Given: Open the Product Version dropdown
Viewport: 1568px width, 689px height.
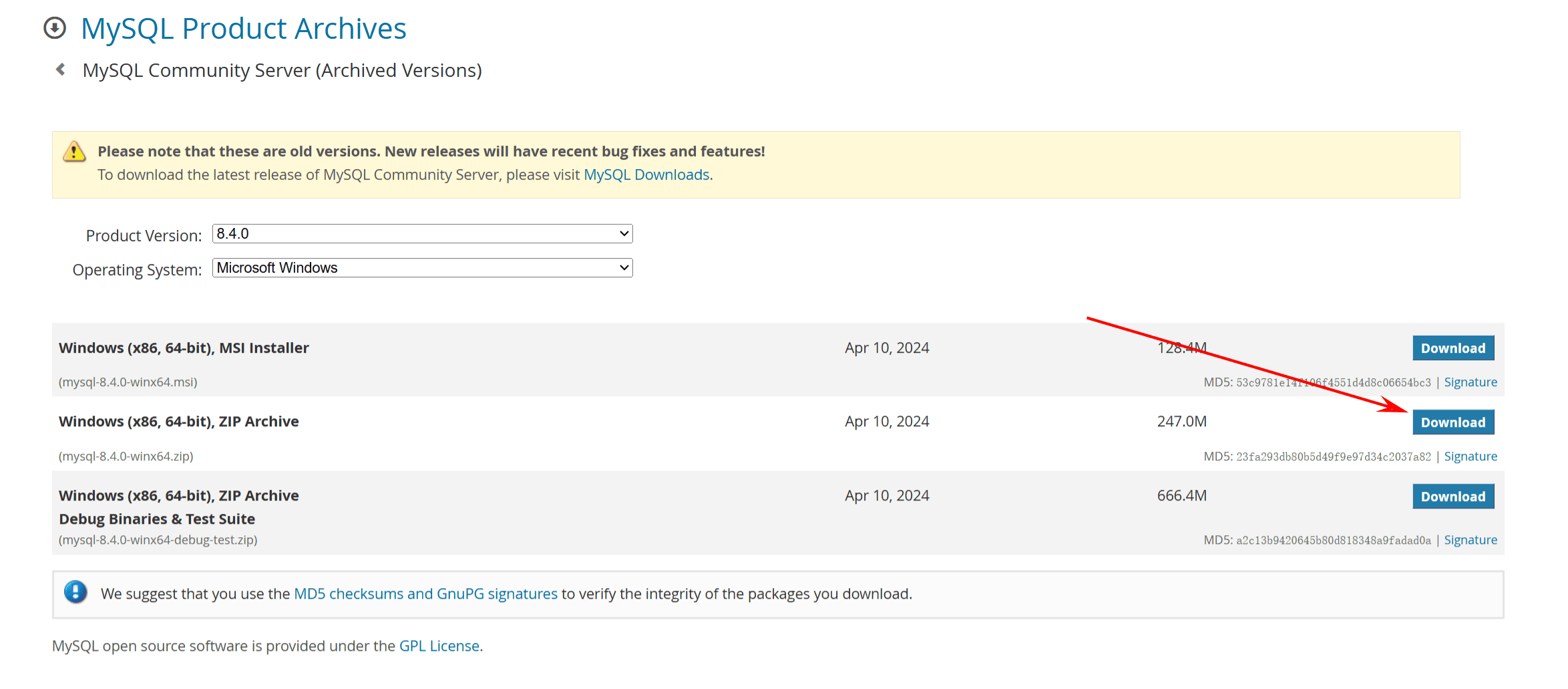Looking at the screenshot, I should tap(422, 234).
